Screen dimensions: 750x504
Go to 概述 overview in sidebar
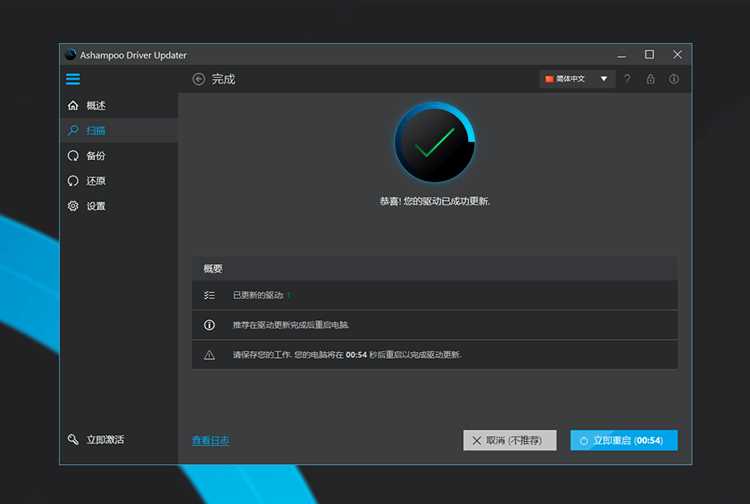click(119, 105)
